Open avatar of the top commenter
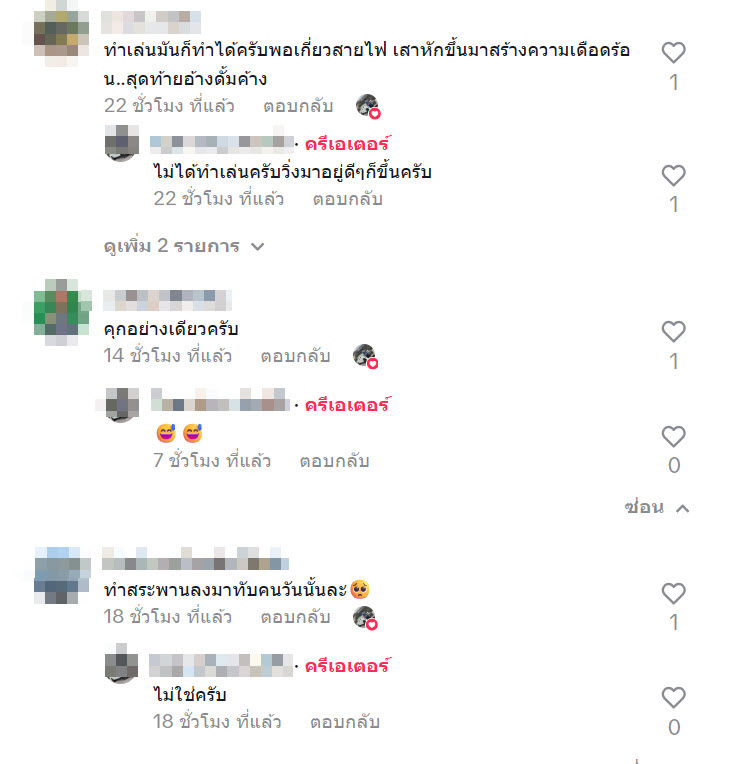The width and height of the screenshot is (735, 764). (x=61, y=33)
